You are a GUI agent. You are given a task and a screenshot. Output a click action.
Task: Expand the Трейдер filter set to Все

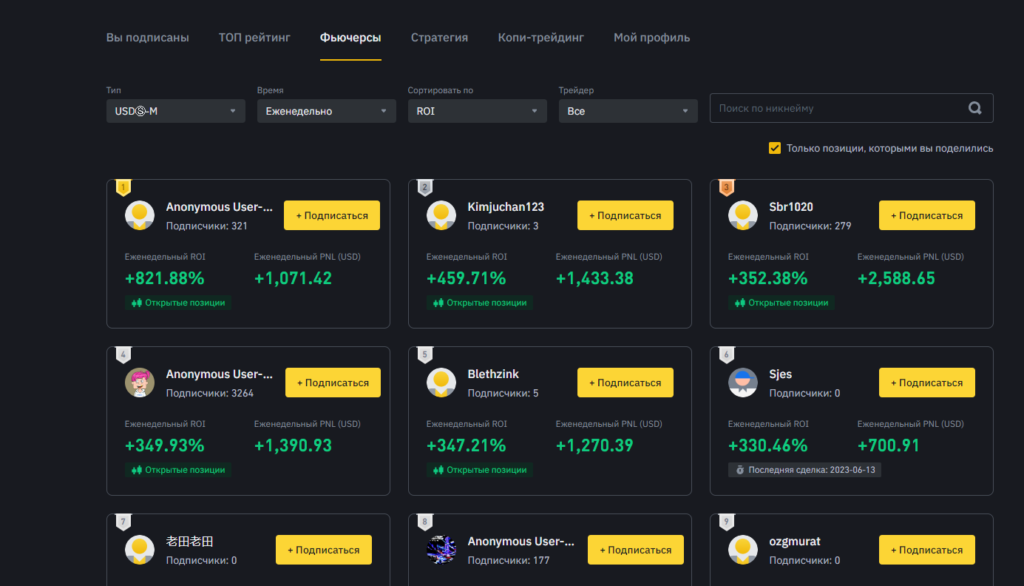pyautogui.click(x=627, y=111)
